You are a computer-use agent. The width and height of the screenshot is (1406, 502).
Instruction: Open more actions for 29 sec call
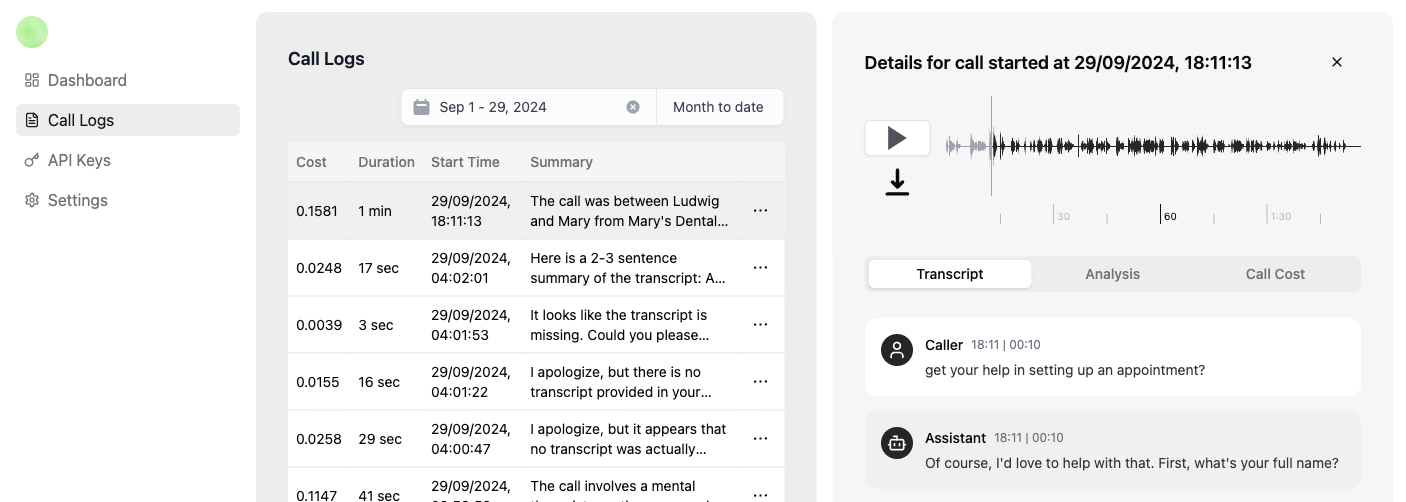760,439
